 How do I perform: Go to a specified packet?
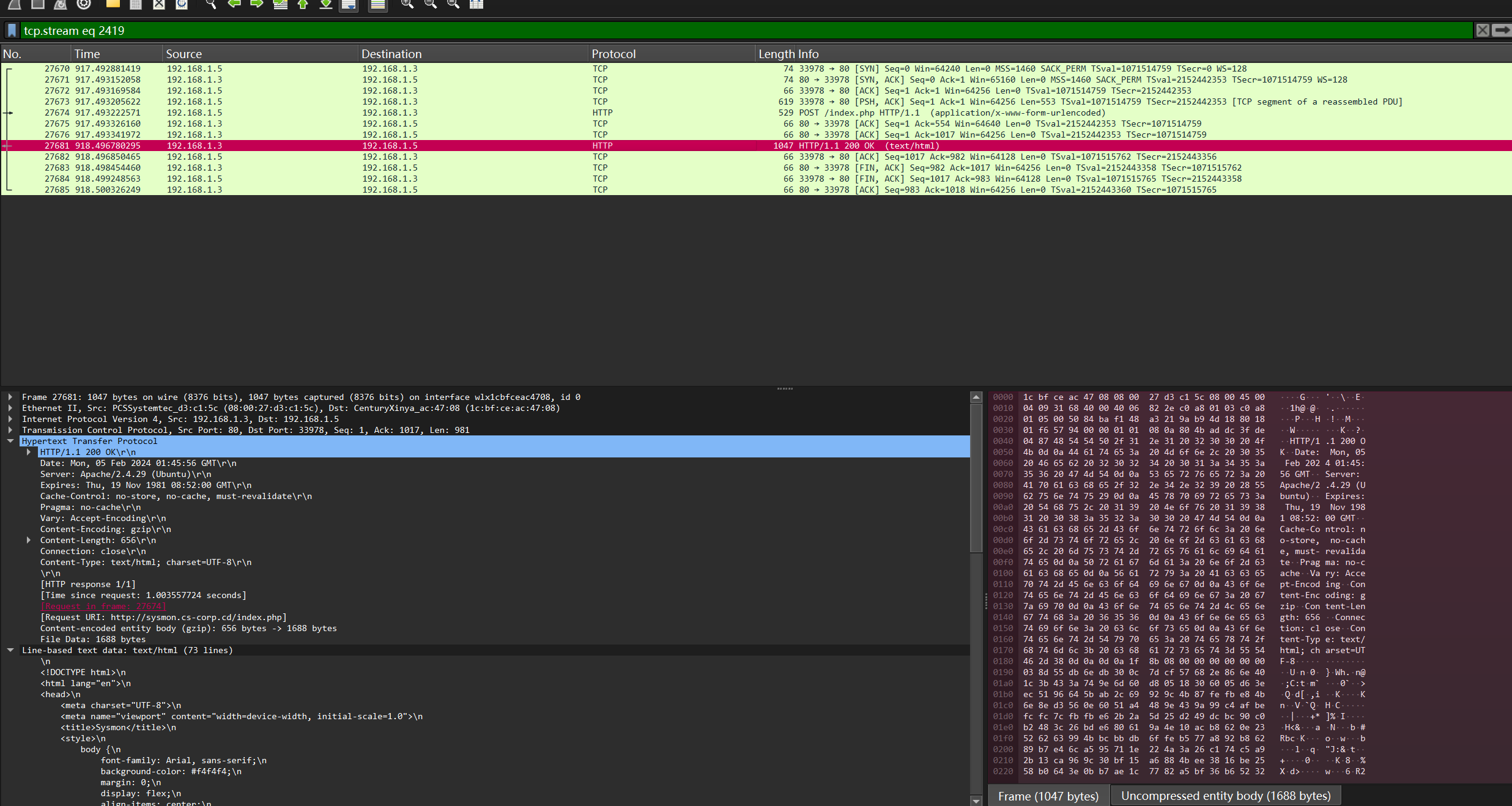click(x=280, y=4)
